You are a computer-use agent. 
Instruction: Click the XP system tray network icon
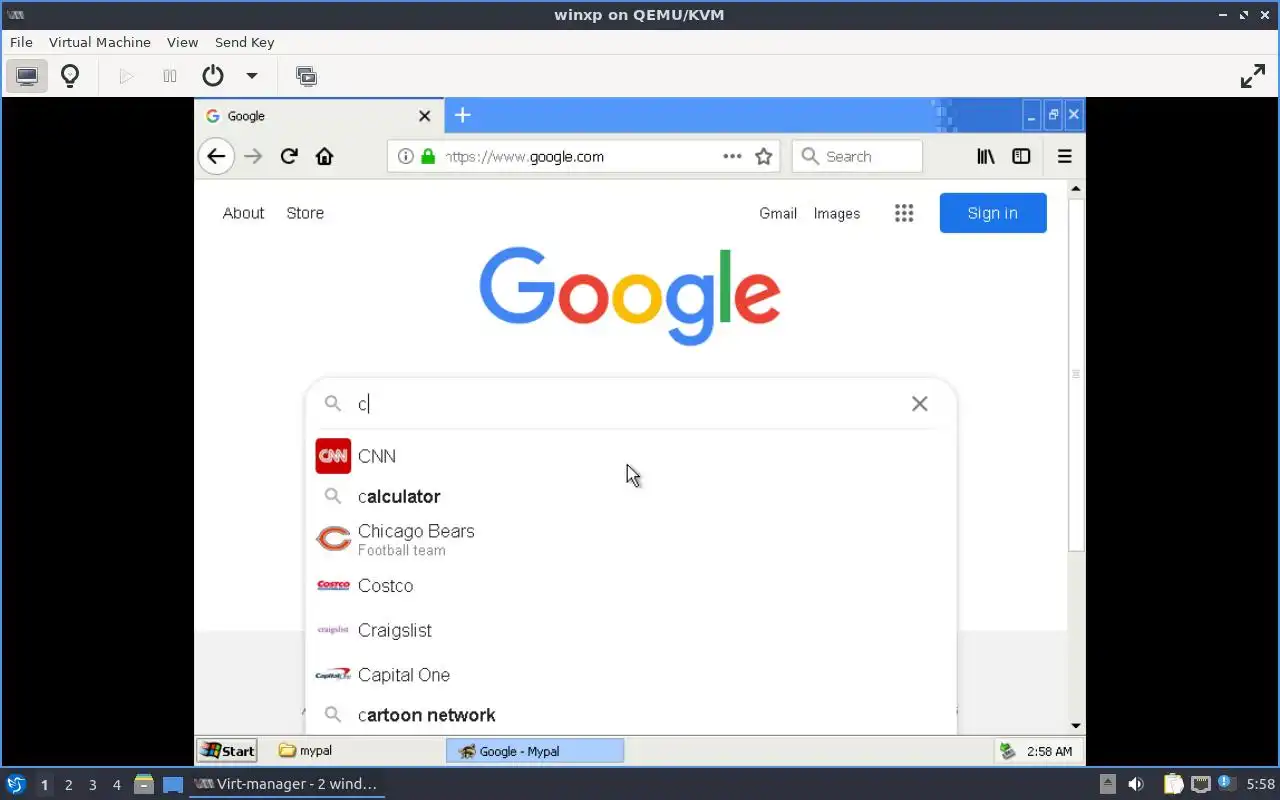[x=1008, y=750]
